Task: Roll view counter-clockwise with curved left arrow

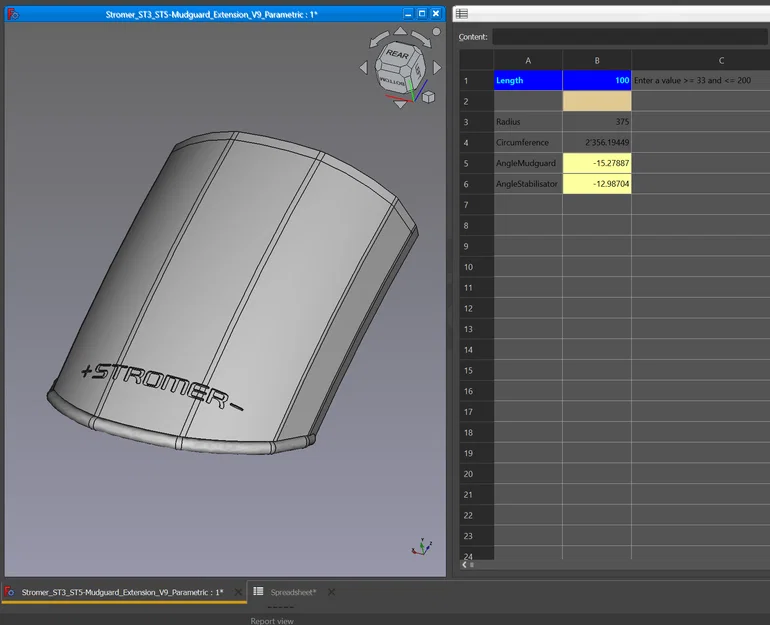Action: pyautogui.click(x=379, y=39)
